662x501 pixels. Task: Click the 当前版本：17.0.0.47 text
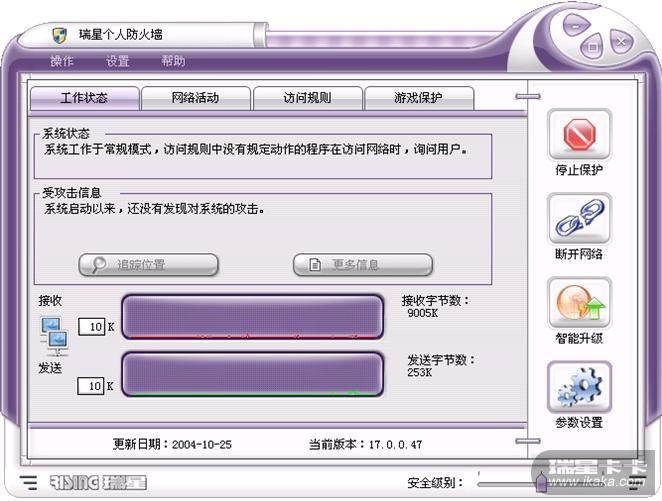(x=366, y=444)
